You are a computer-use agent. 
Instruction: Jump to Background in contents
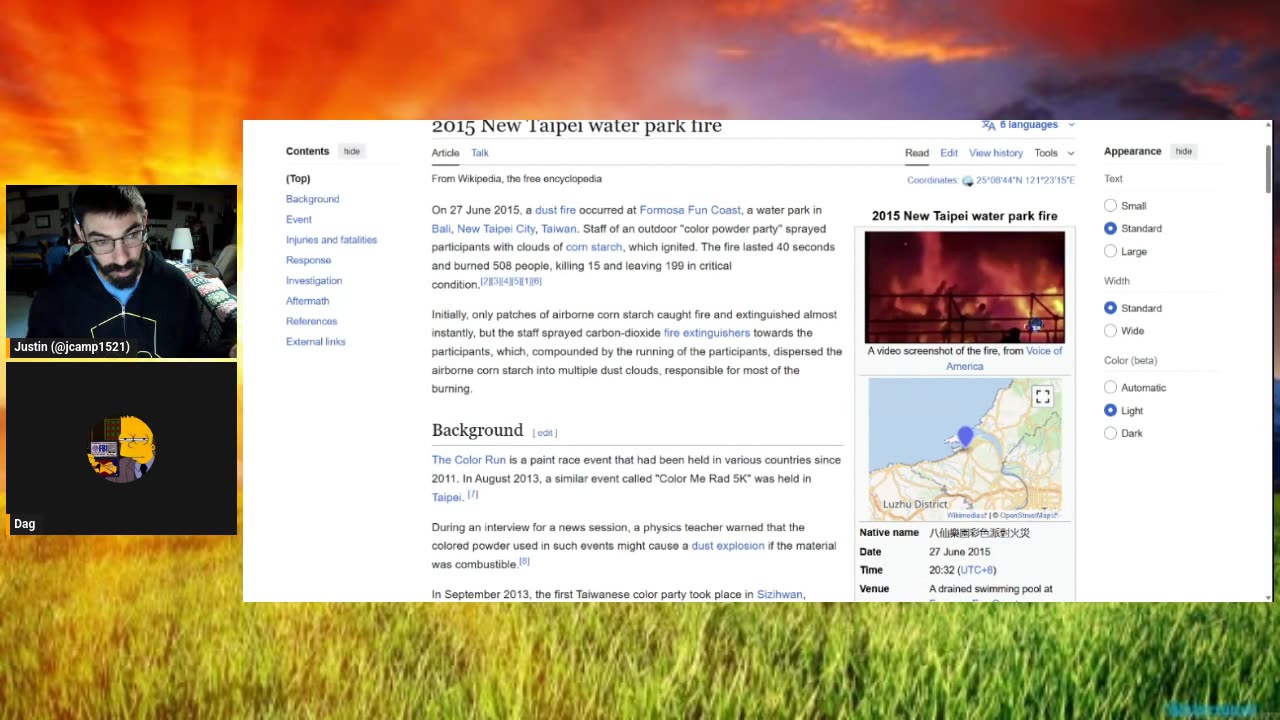312,199
